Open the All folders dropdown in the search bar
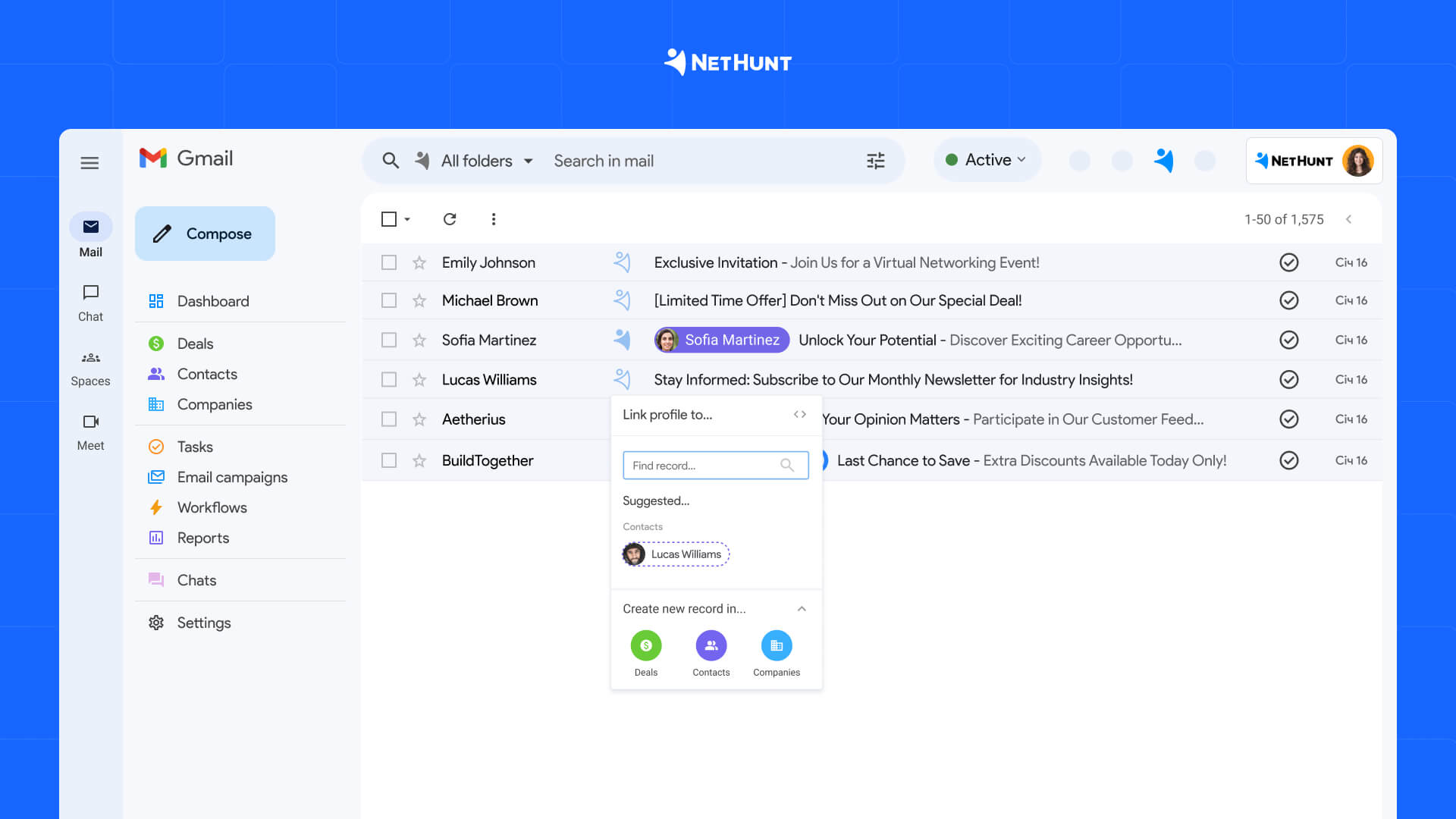Screen dimensions: 1456x819 (485, 161)
